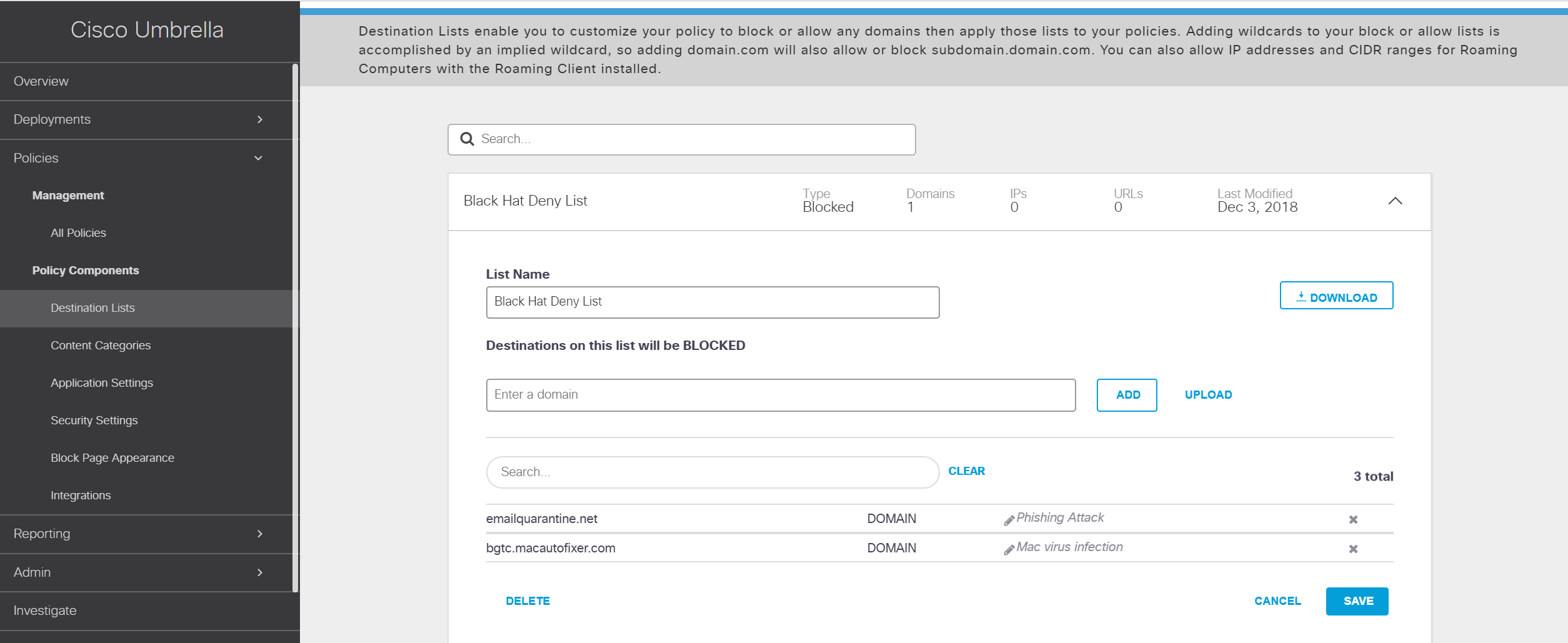Screen dimensions: 1568x643
Task: Click the sidebar vertical scrollbar
Action: (295, 327)
